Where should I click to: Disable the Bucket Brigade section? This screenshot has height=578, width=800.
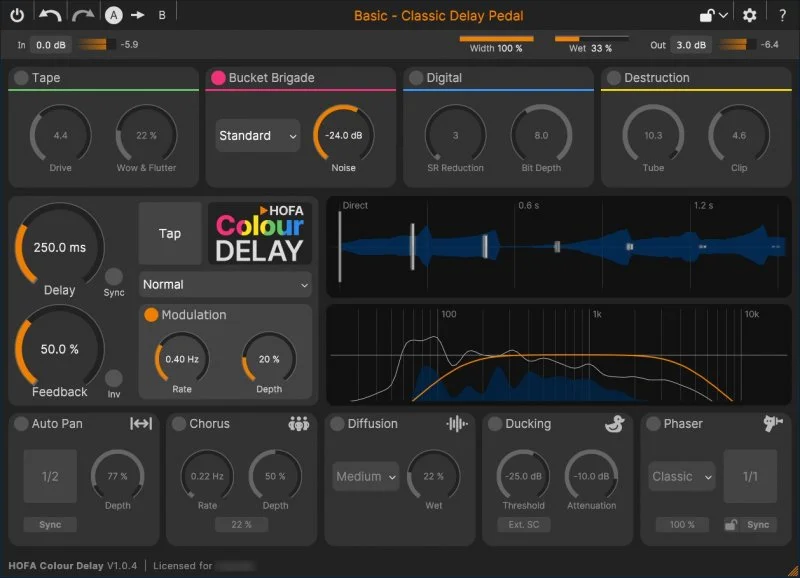[x=218, y=78]
